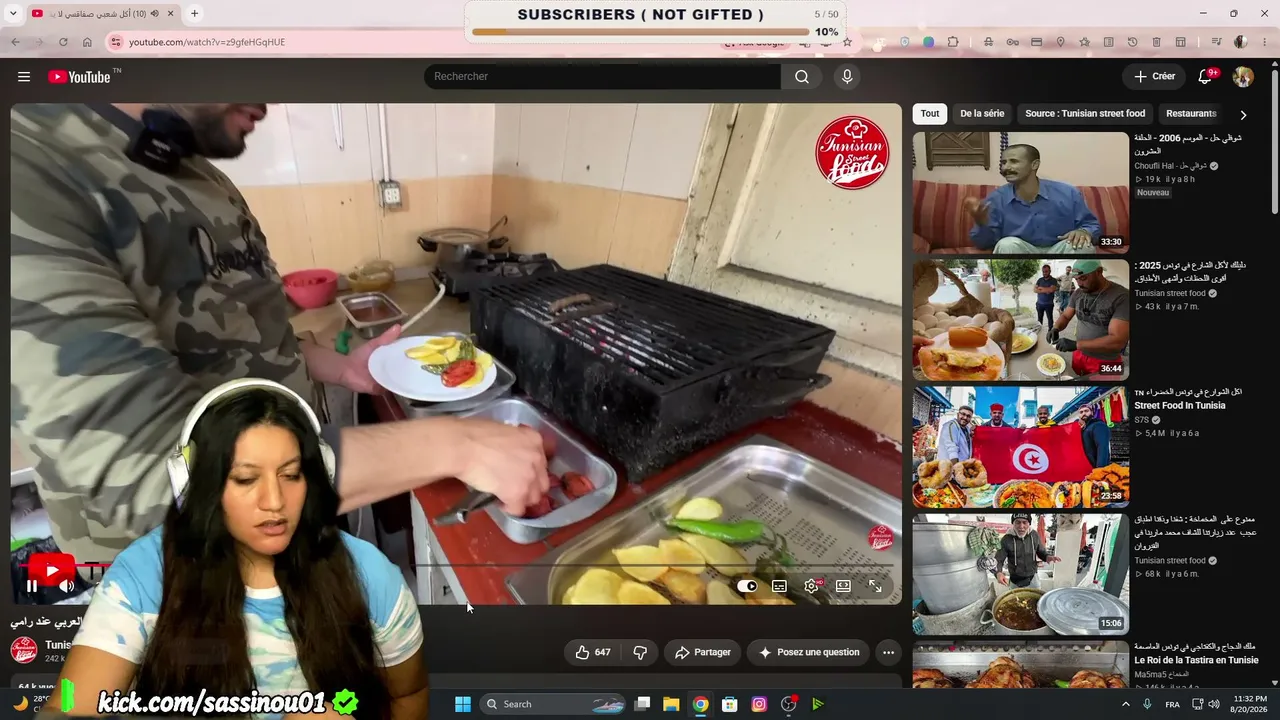Dislike the video
Viewport: 1280px width, 720px height.
[x=640, y=652]
